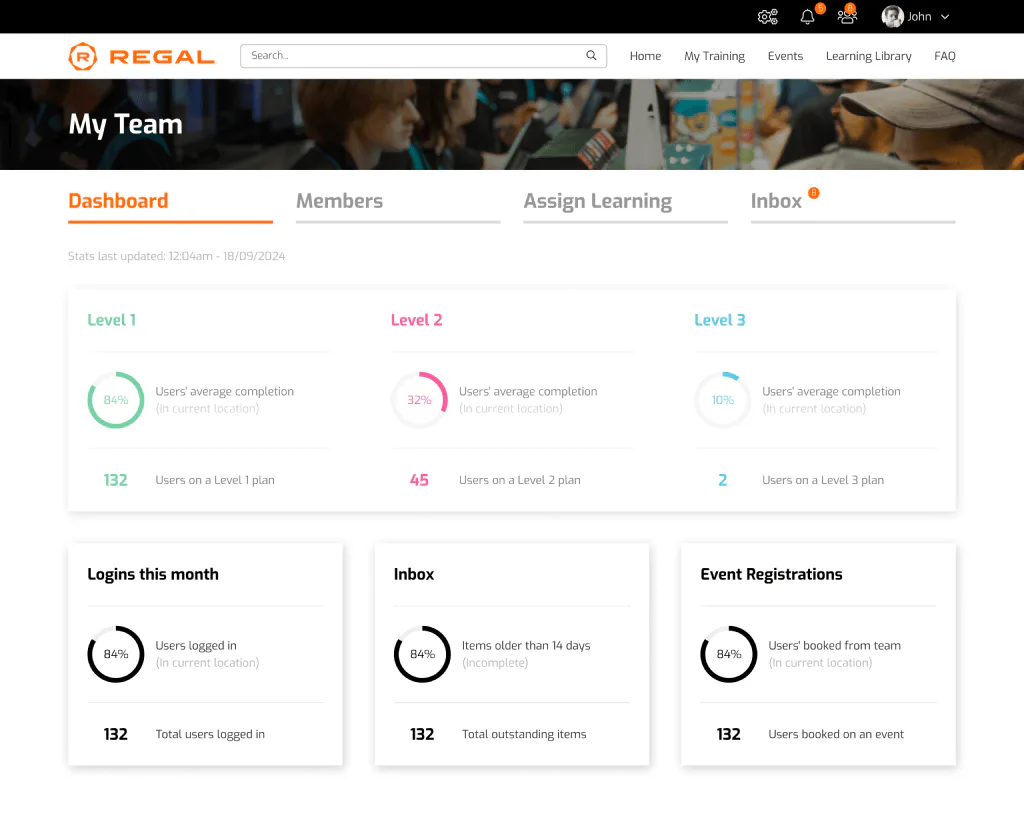Click the 10% Level 3 completion ring
Viewport: 1024px width, 840px height.
(x=722, y=400)
